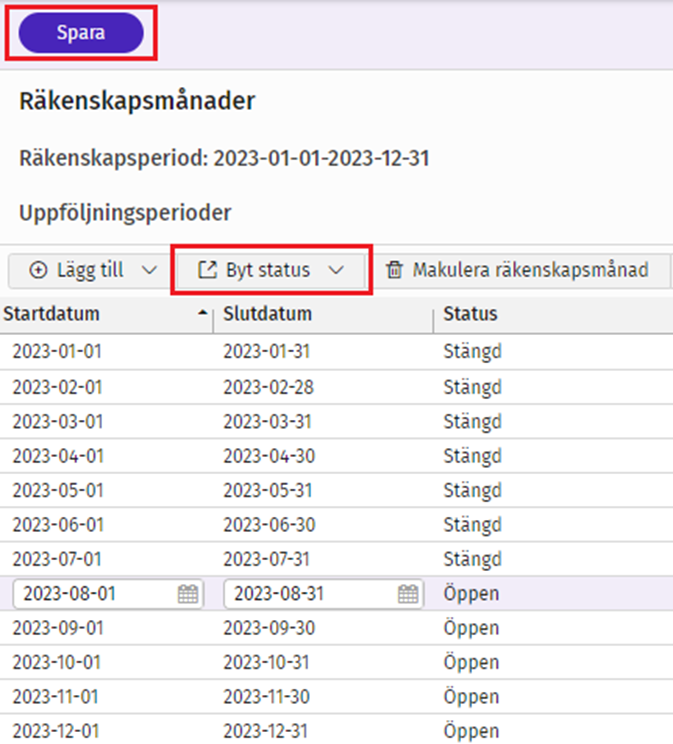Select the row starting 2023-10-01

click(336, 662)
